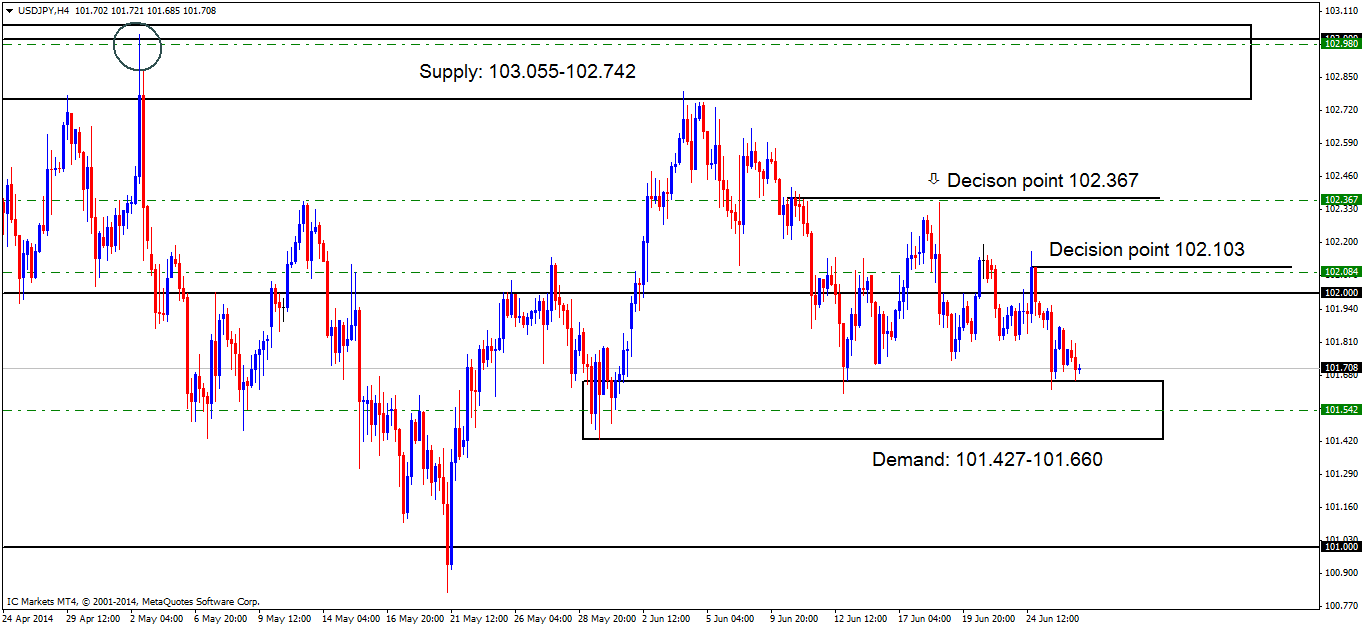1362x627 pixels.
Task: Click the green 102.367 price tag
Action: pos(1341,200)
